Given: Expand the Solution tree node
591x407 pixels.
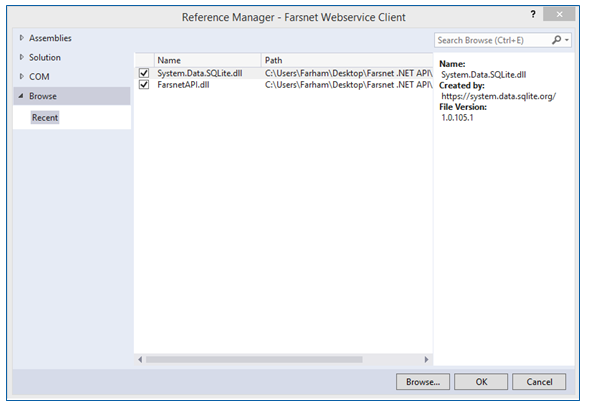Looking at the screenshot, I should point(21,57).
